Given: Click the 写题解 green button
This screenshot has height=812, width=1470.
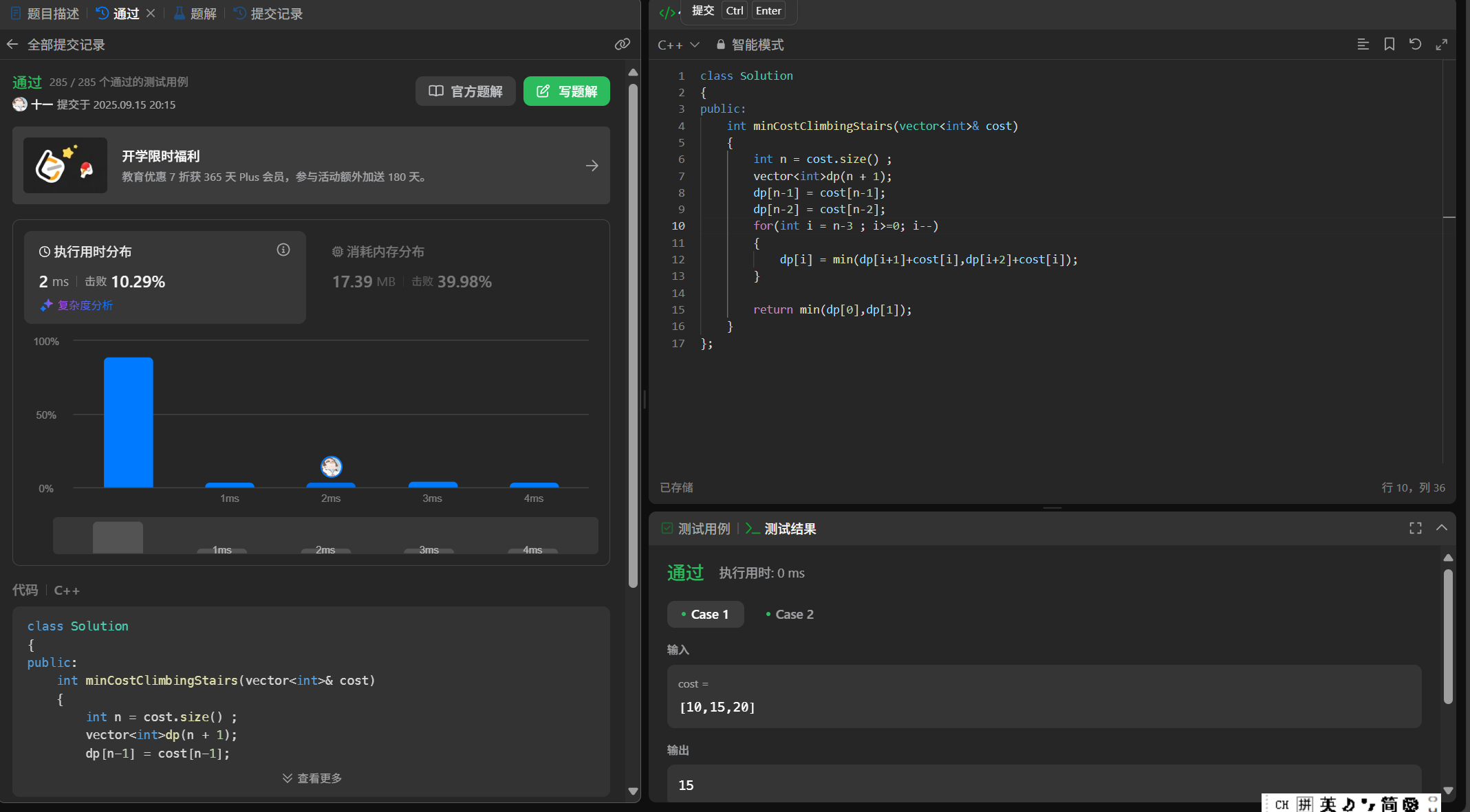Looking at the screenshot, I should [x=566, y=91].
